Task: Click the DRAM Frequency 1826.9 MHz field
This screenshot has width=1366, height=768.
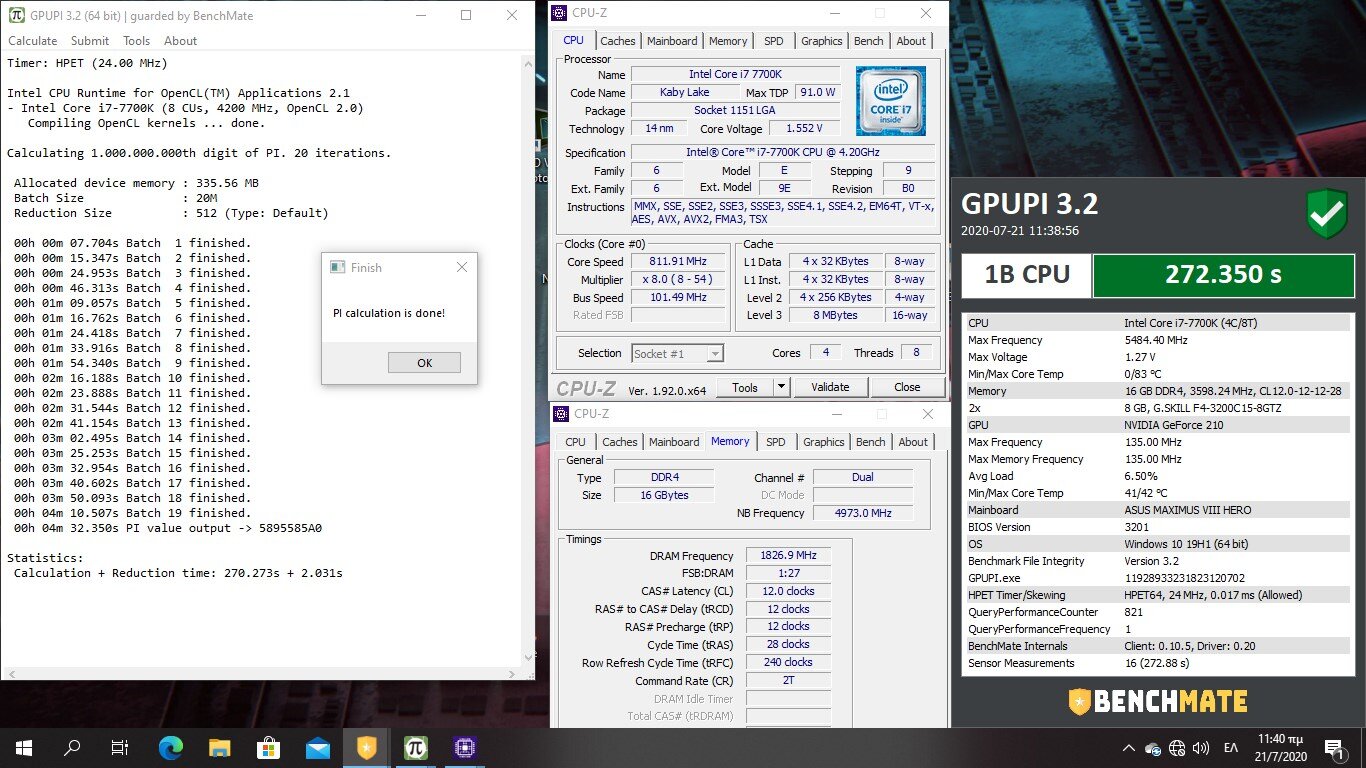Action: 789,556
